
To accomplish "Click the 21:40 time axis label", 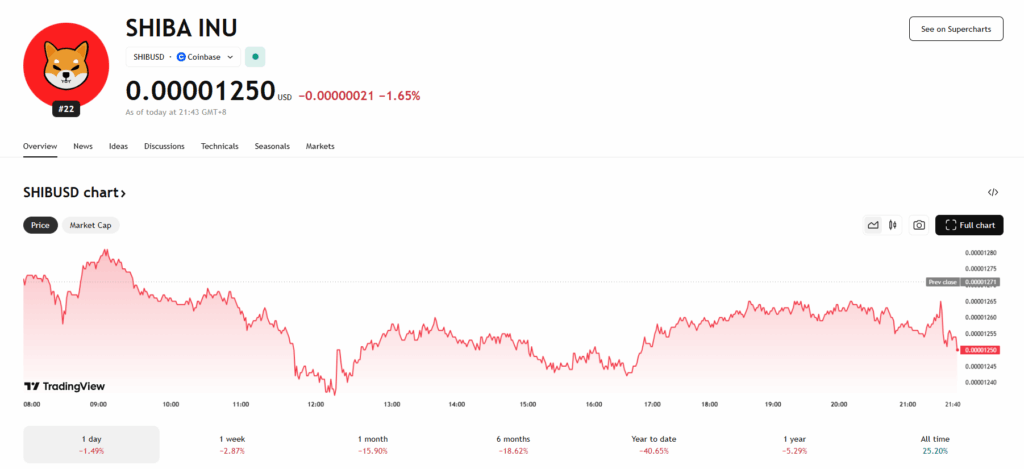I will [953, 404].
